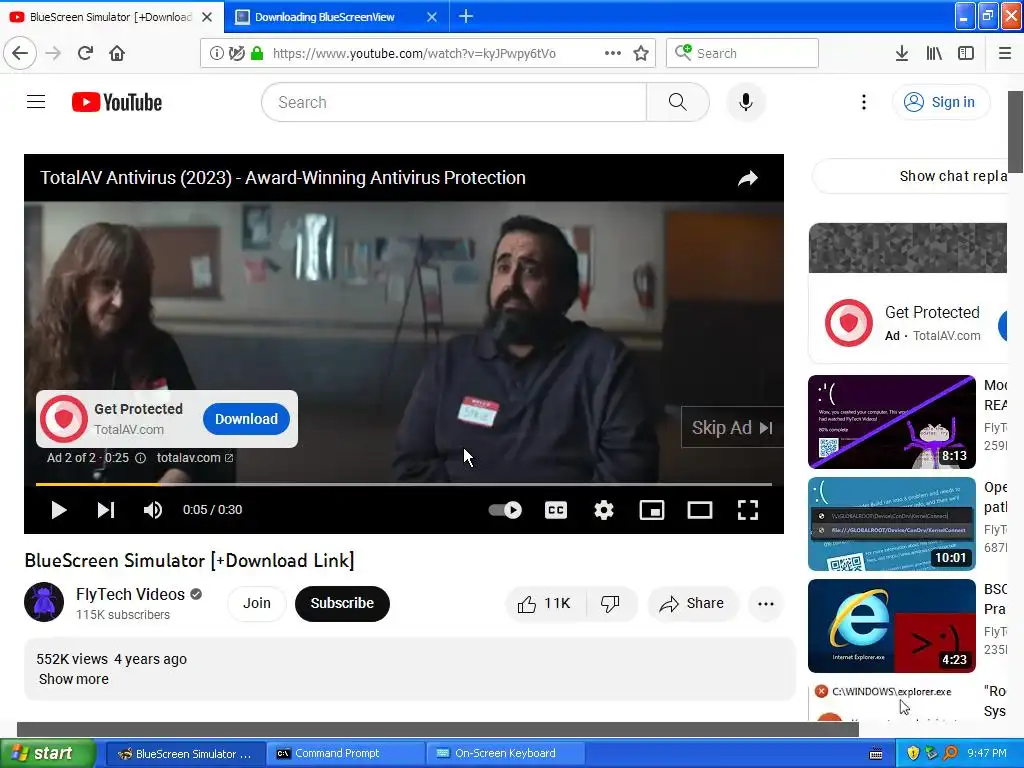Viewport: 1024px width, 768px height.
Task: Open a new browser tab
Action: click(x=466, y=16)
